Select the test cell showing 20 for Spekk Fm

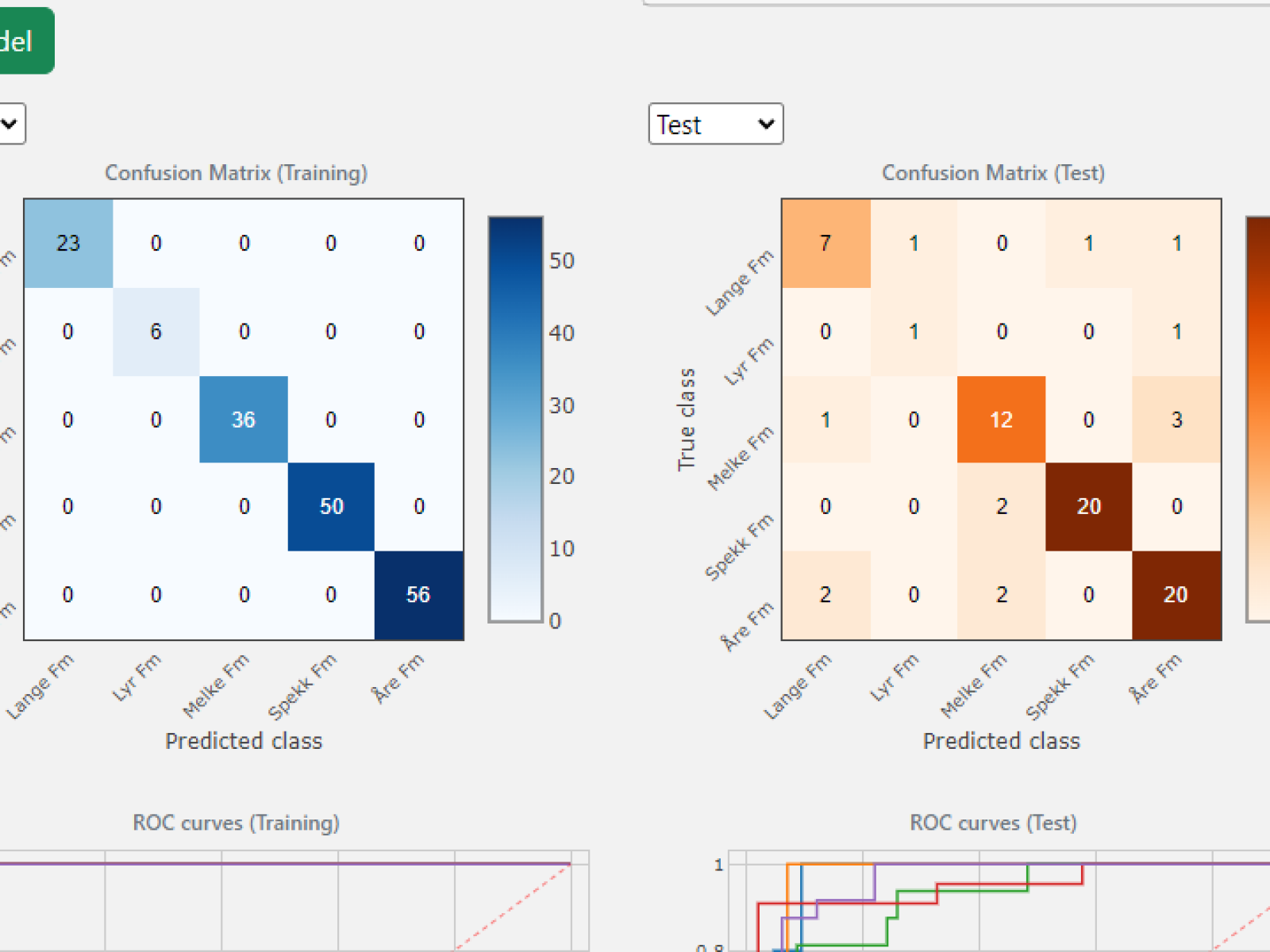point(1089,506)
